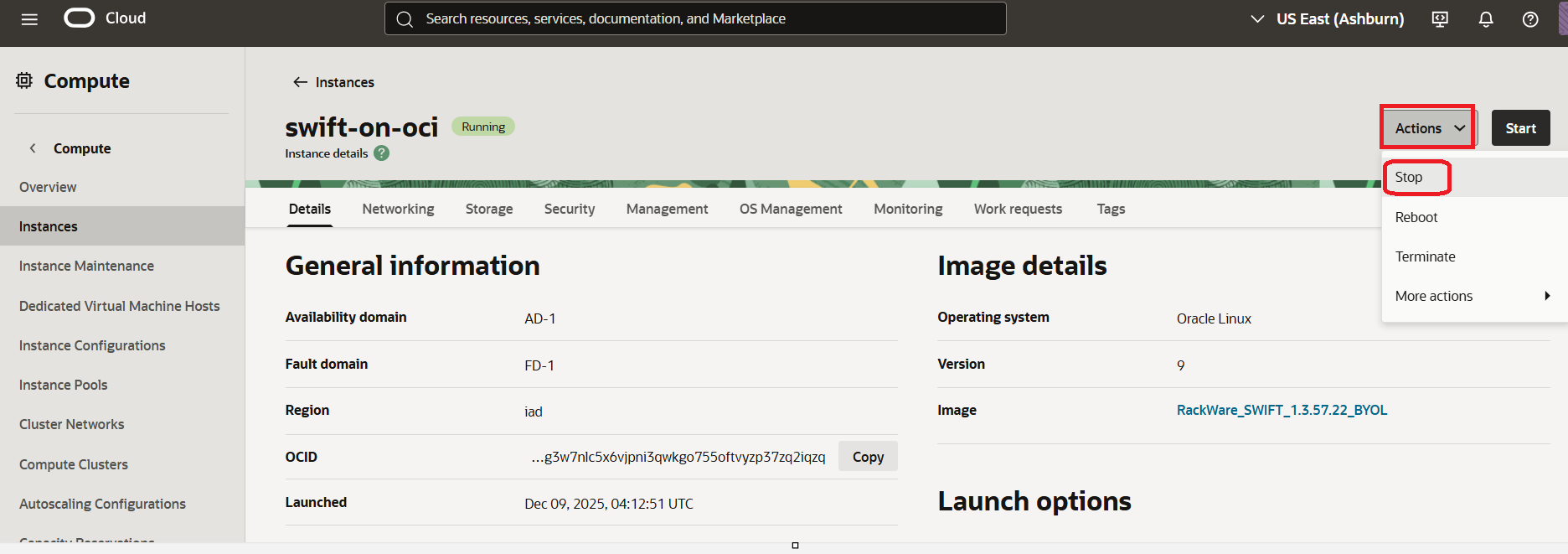Open Dedicated Virtual Machine Hosts
The image size is (1568, 554).
119,306
